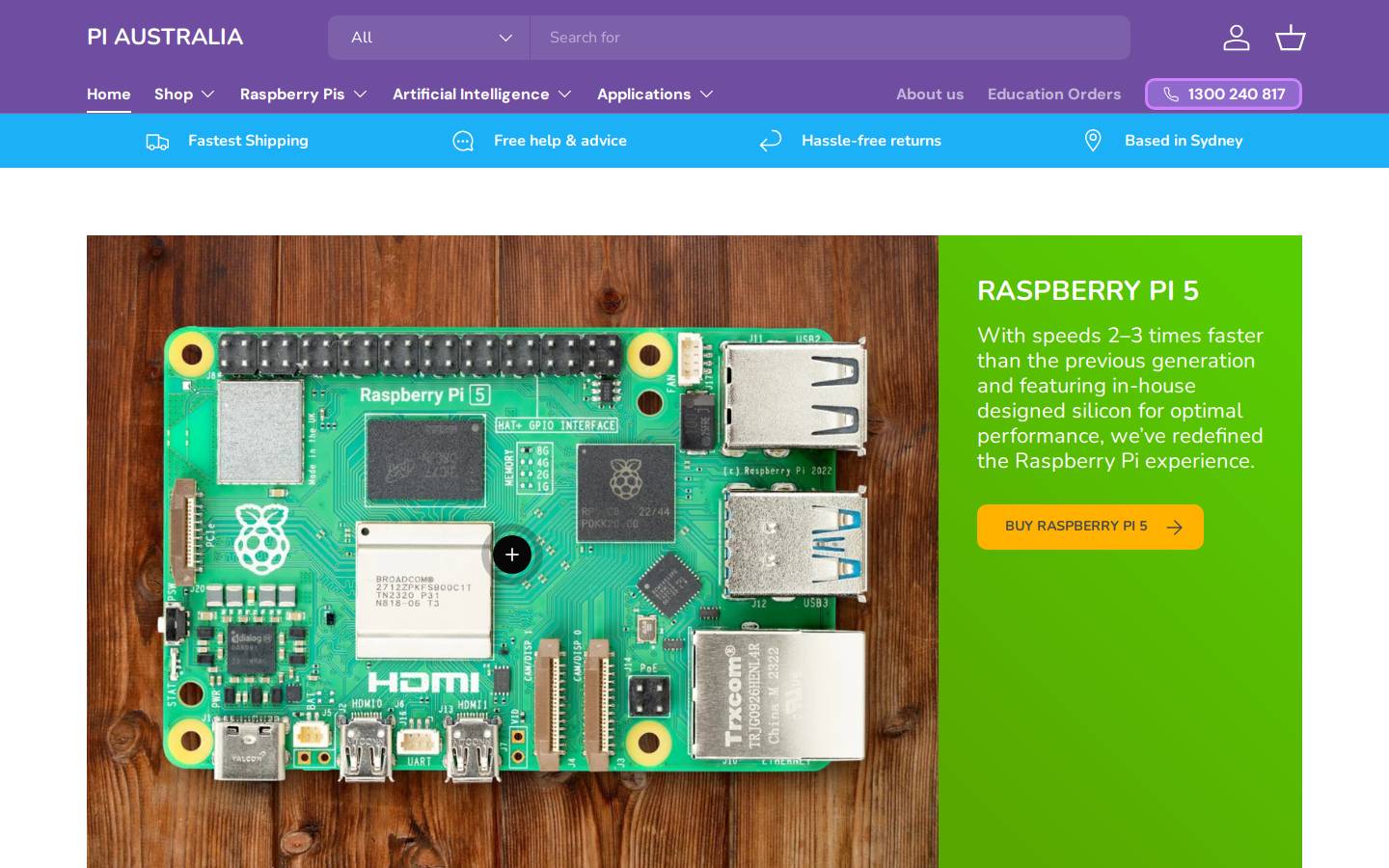Click into the Search for field
Image resolution: width=1389 pixels, height=868 pixels.
point(830,38)
